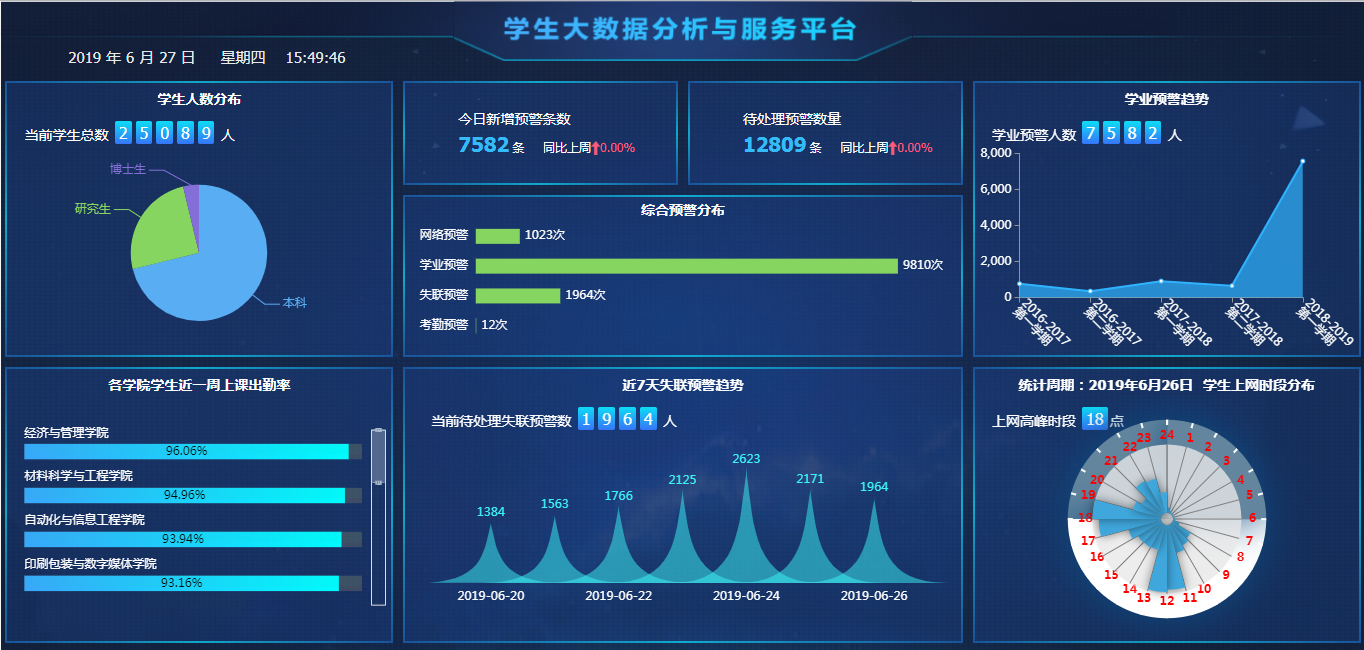The image size is (1364, 650).
Task: Select the 失联预警 bar showing 1964次
Action: (517, 296)
